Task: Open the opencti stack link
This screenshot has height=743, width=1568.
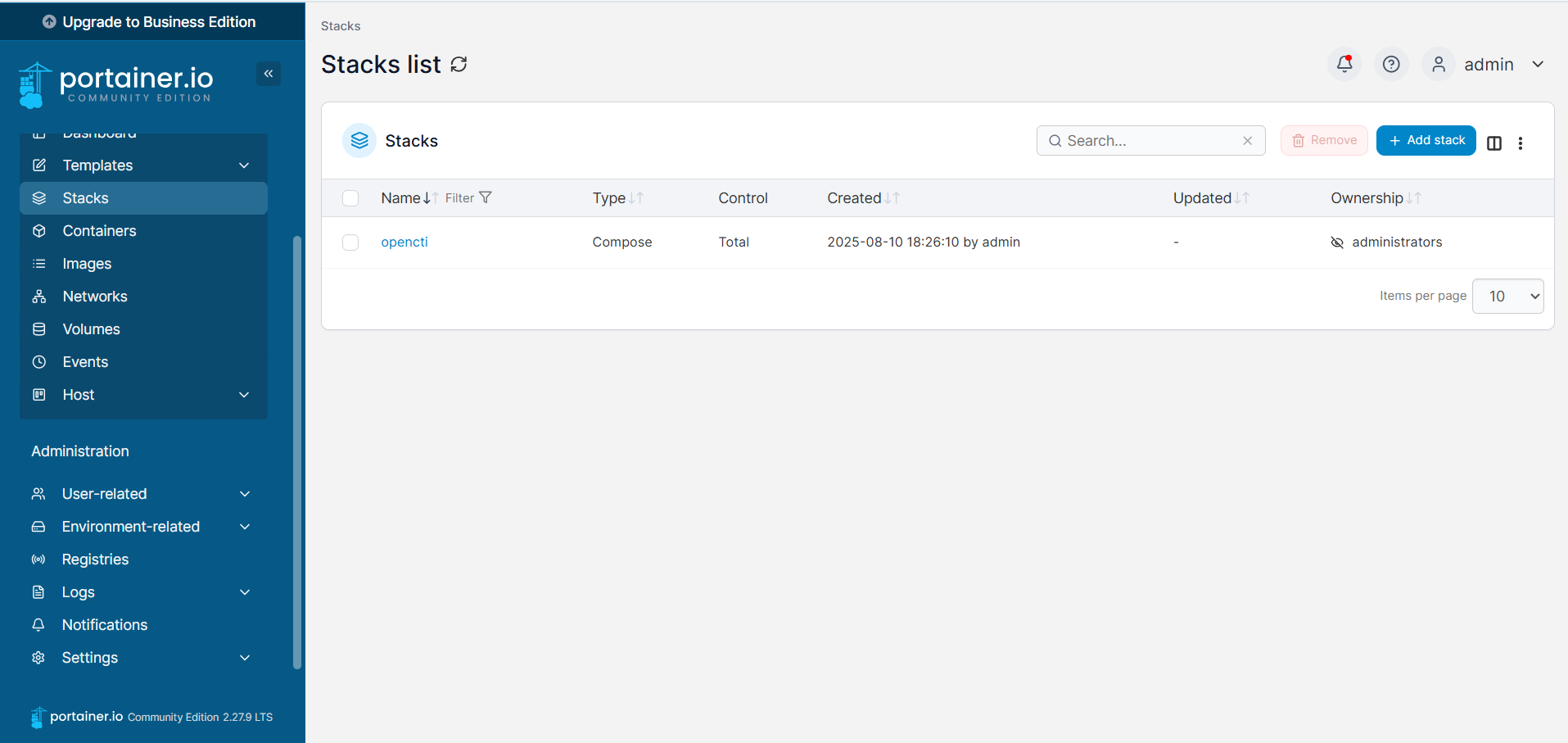Action: (404, 242)
